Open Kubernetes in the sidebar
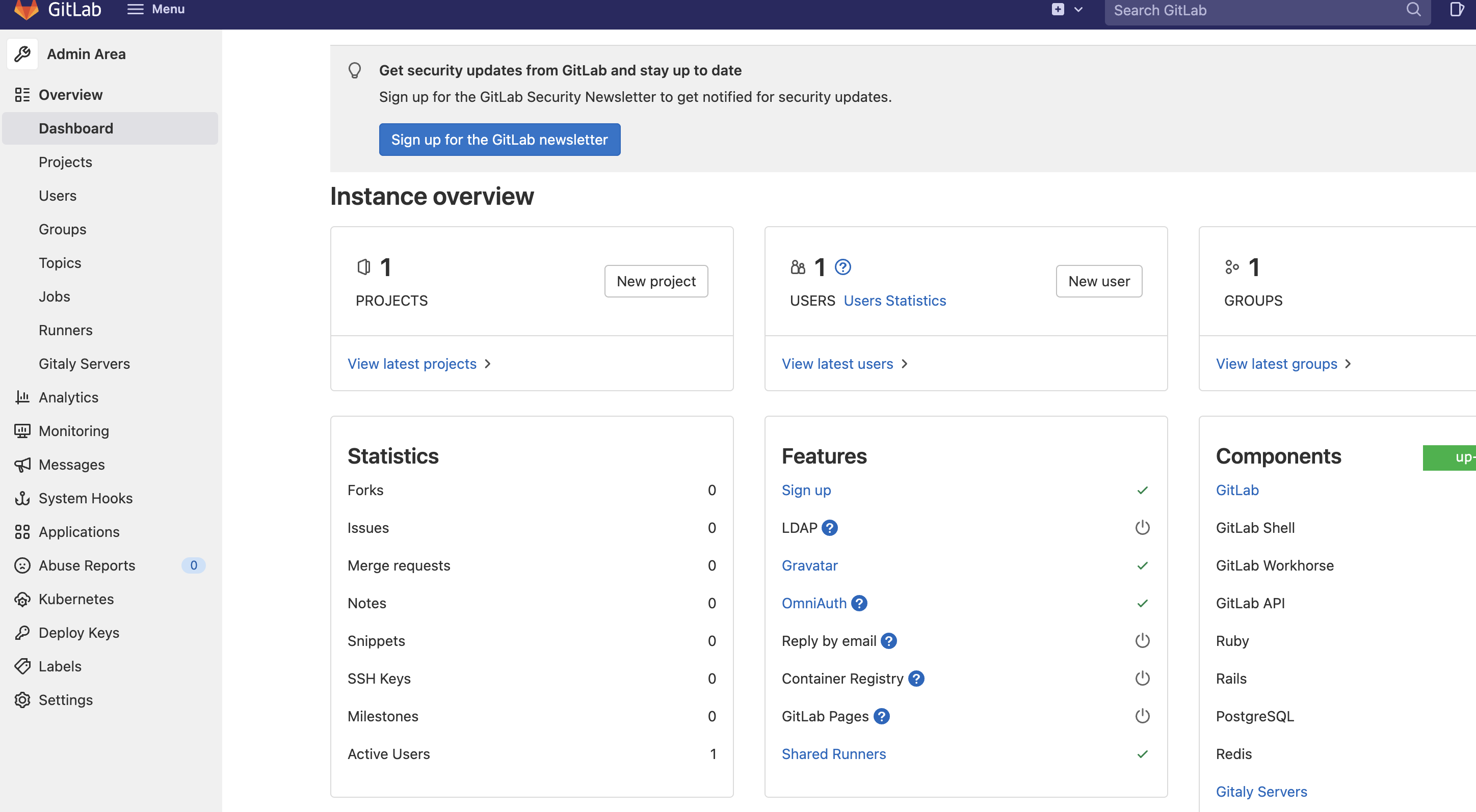 coord(76,599)
